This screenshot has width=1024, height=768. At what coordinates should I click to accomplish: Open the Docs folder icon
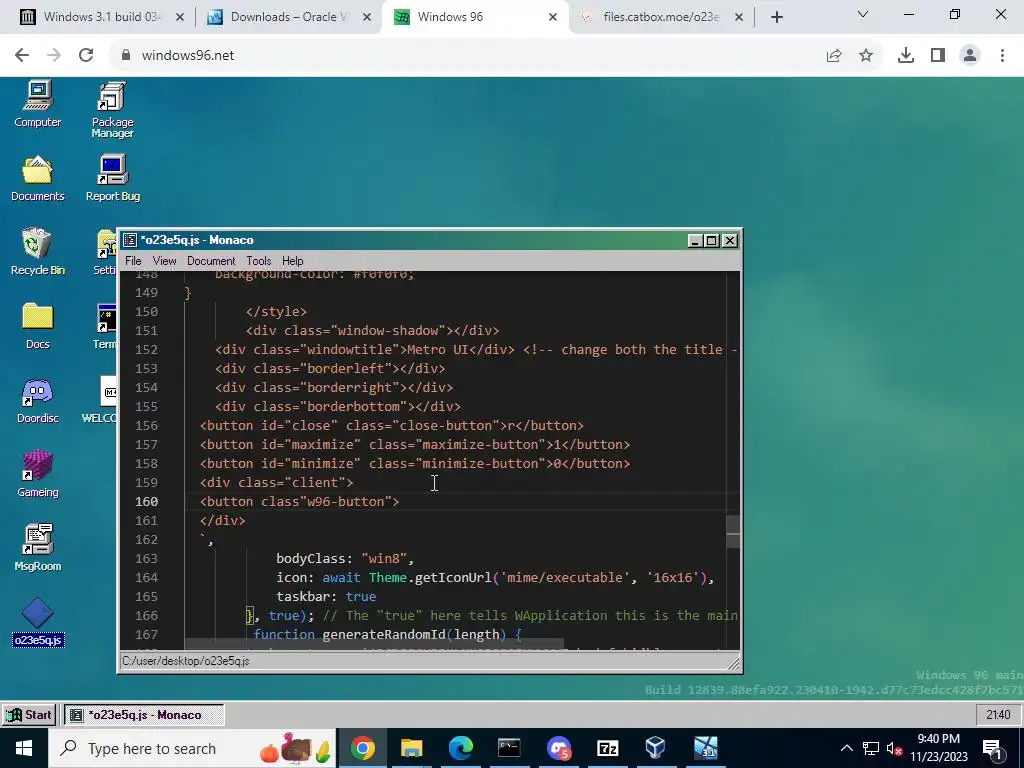37,326
